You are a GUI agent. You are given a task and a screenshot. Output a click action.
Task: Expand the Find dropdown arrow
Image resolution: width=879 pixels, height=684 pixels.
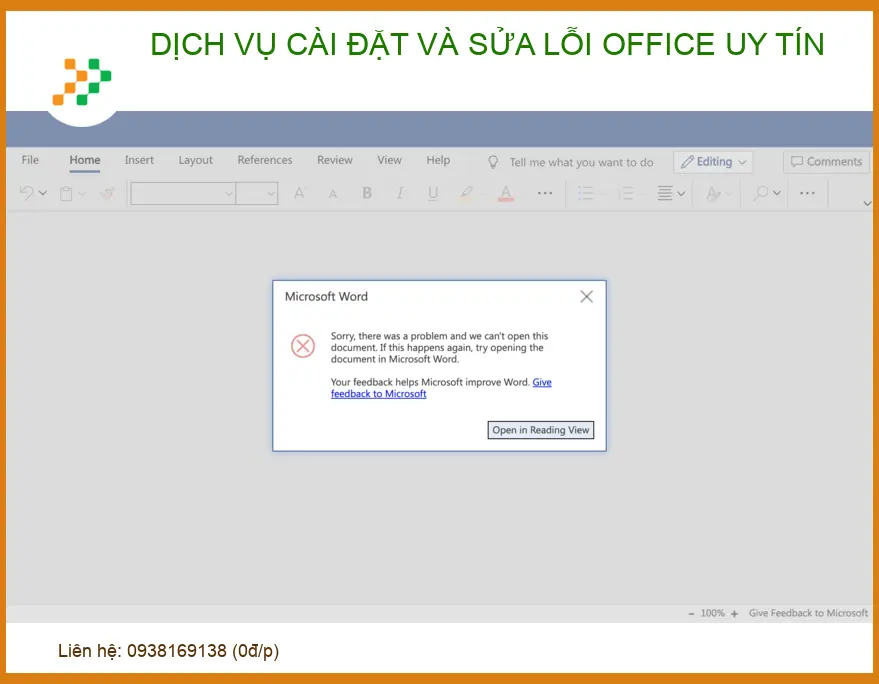(x=776, y=193)
